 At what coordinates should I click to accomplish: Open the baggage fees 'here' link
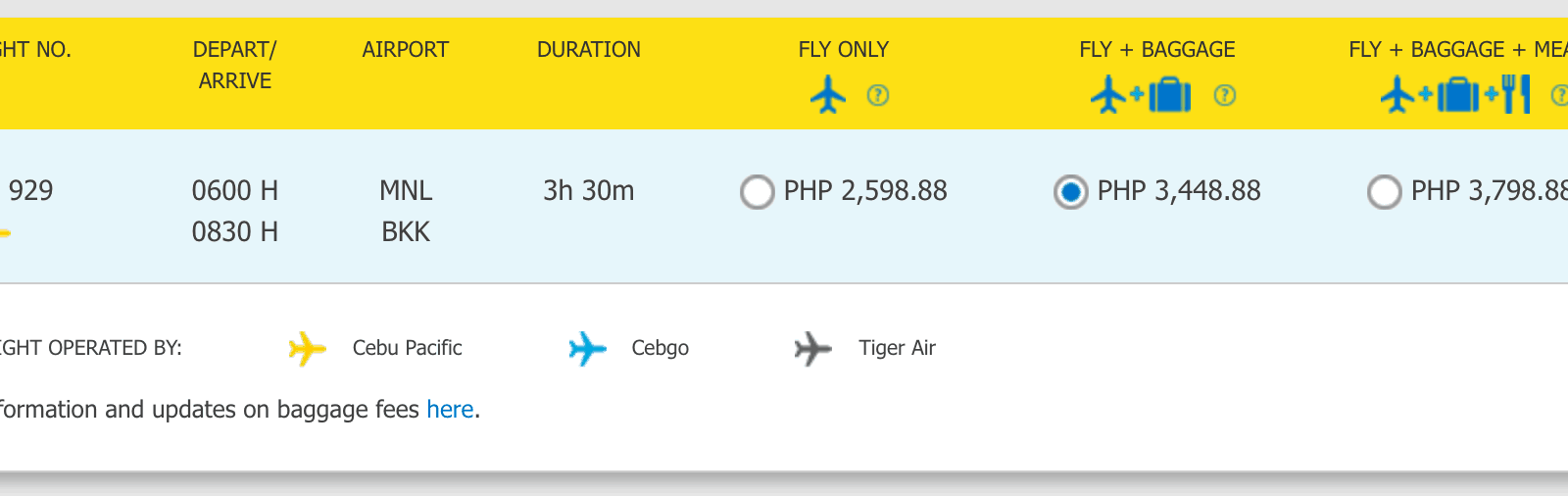[450, 410]
